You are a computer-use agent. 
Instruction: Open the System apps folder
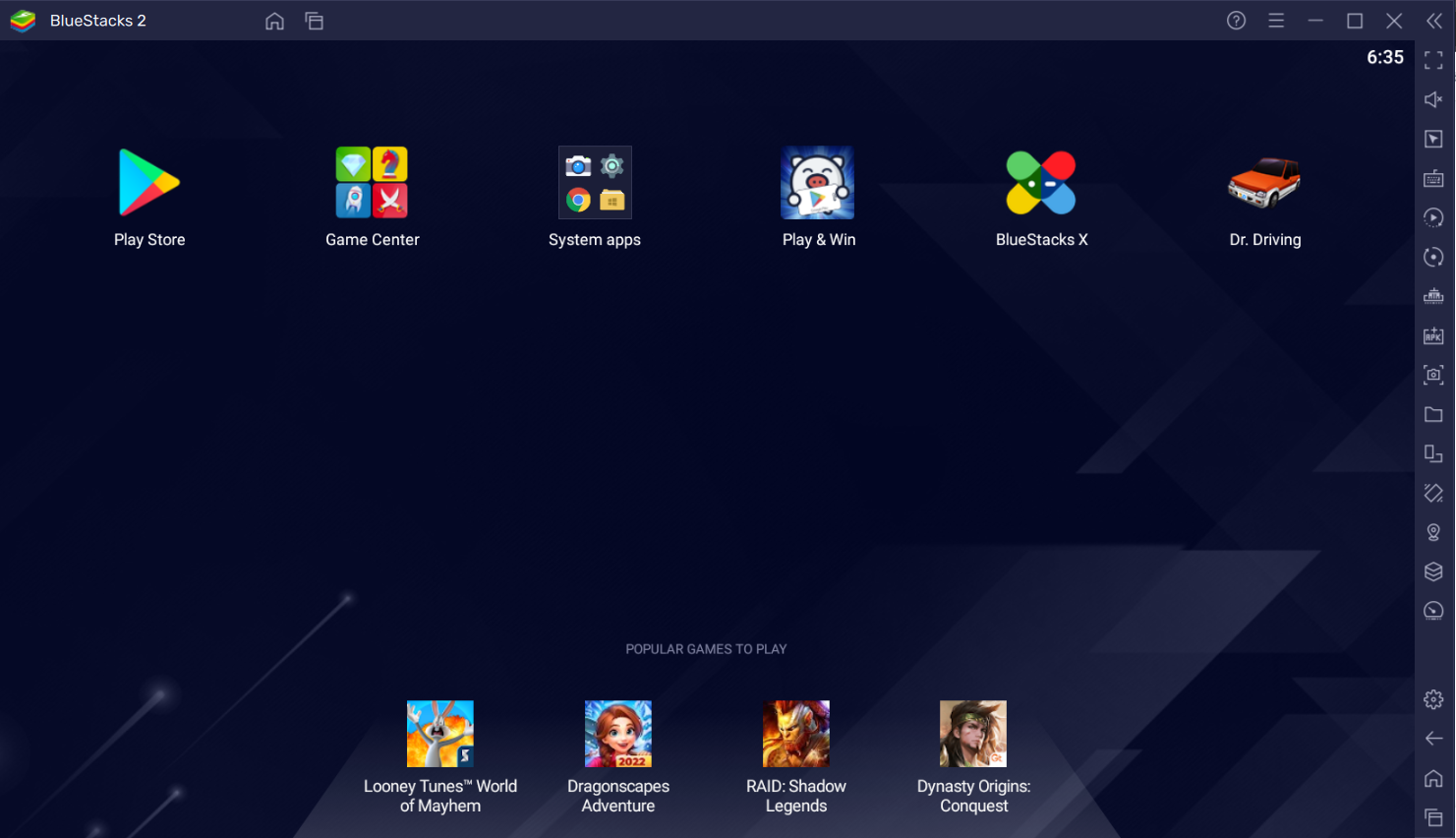pyautogui.click(x=595, y=183)
